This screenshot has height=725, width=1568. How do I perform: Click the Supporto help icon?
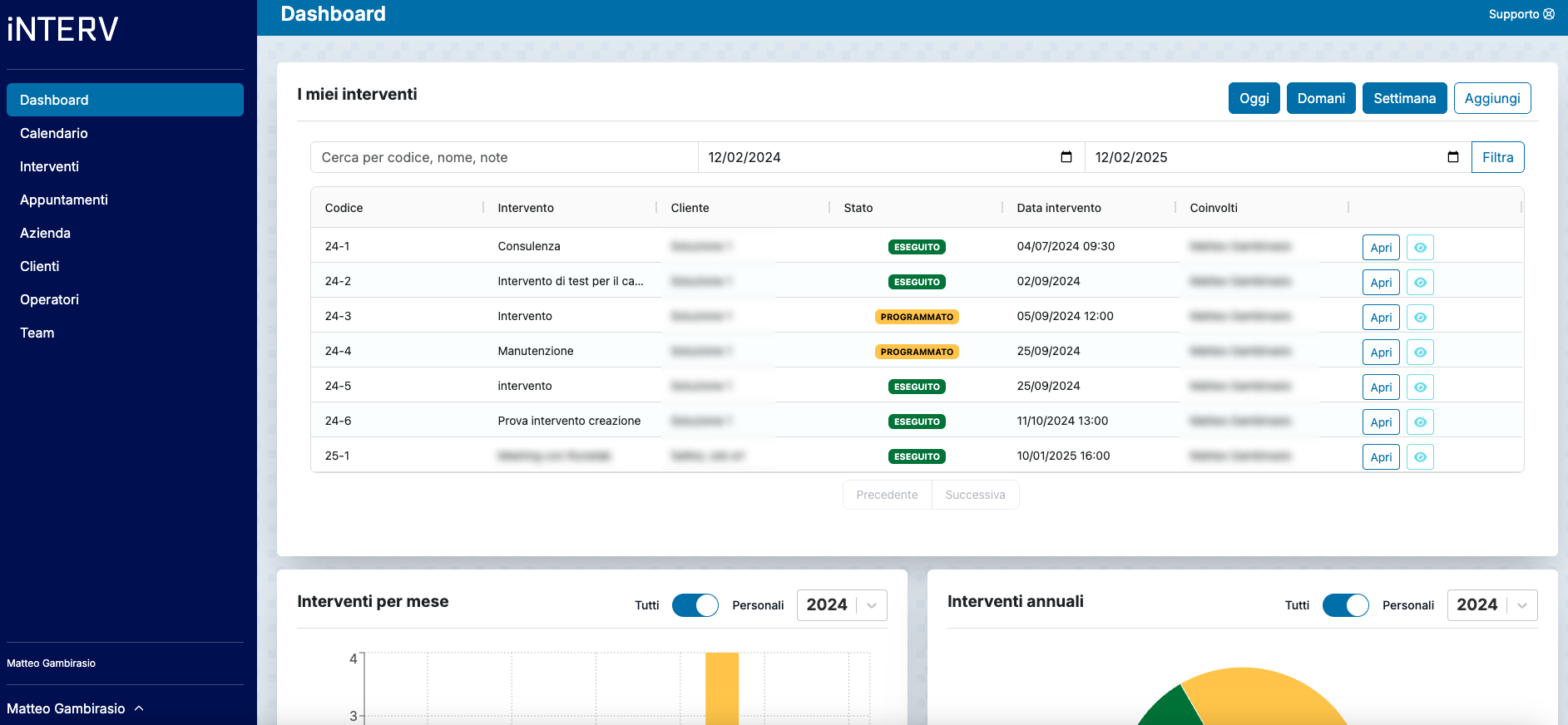(1549, 14)
